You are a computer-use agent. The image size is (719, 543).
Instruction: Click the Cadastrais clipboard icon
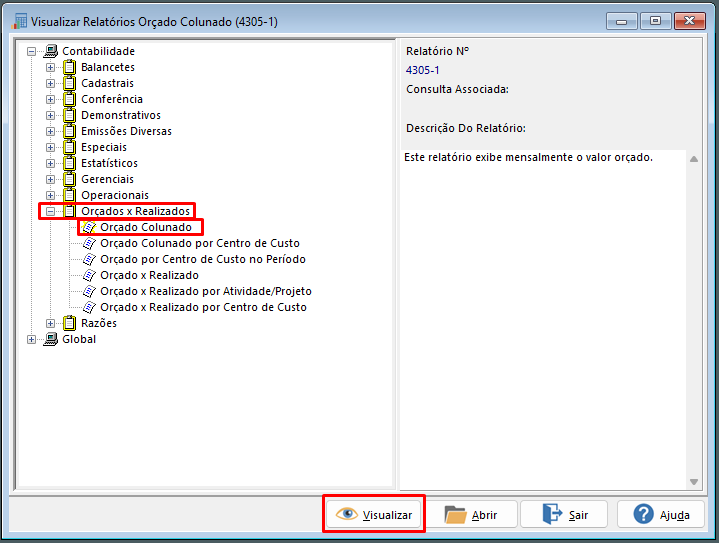[x=69, y=83]
